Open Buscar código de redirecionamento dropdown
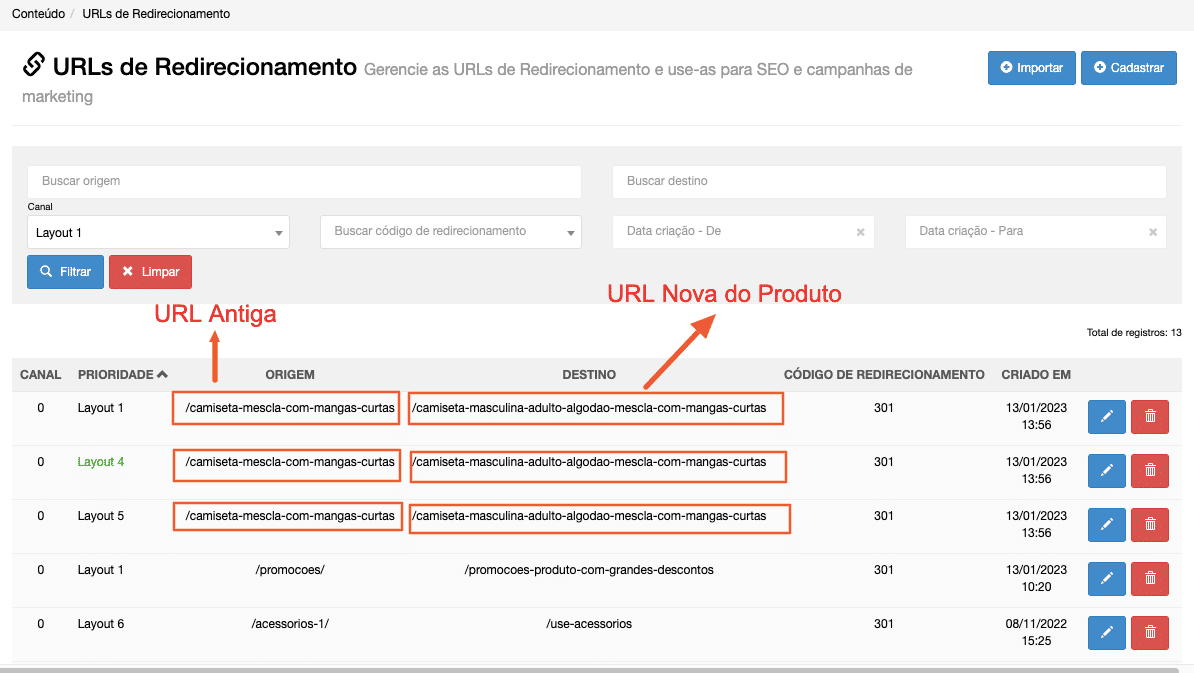Viewport: 1194px width, 673px height. (x=451, y=231)
